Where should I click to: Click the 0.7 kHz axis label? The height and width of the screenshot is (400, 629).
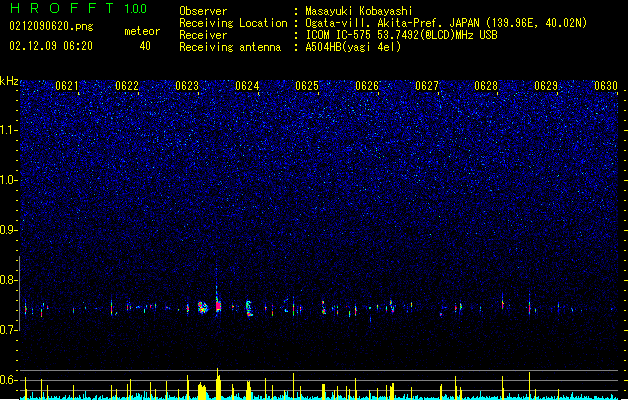8,330
